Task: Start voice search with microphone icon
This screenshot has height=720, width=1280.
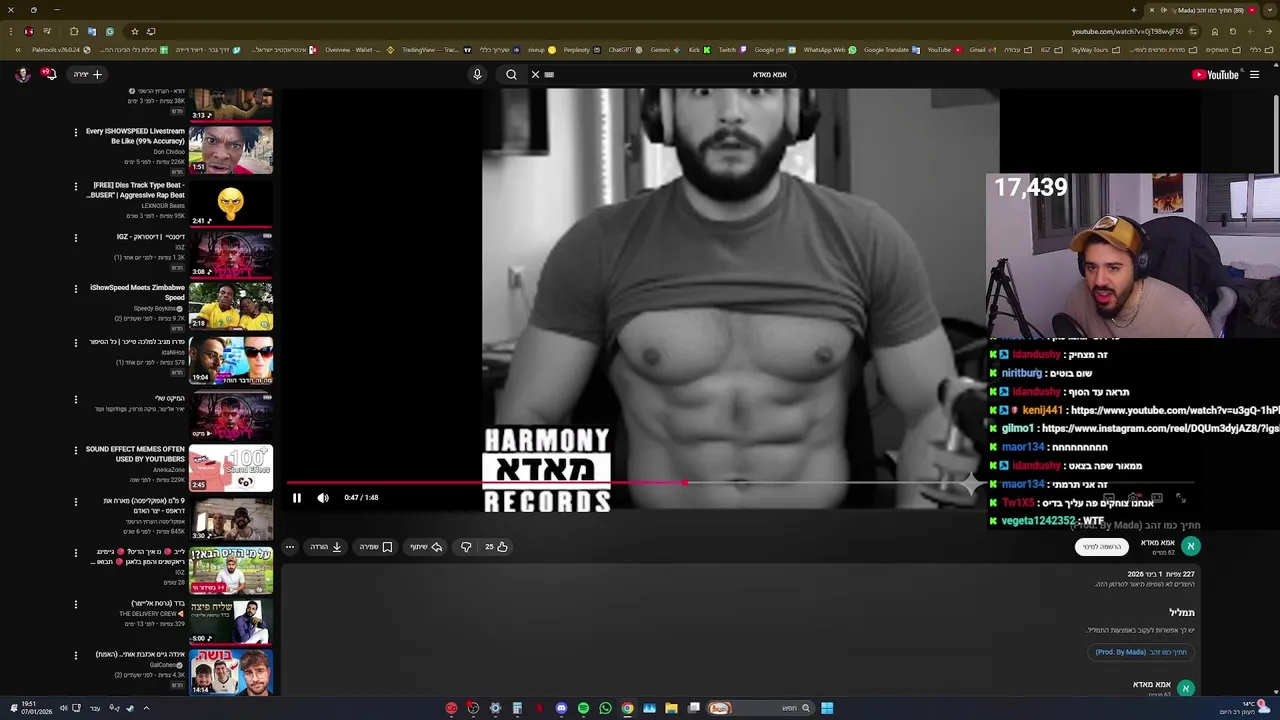Action: click(477, 74)
